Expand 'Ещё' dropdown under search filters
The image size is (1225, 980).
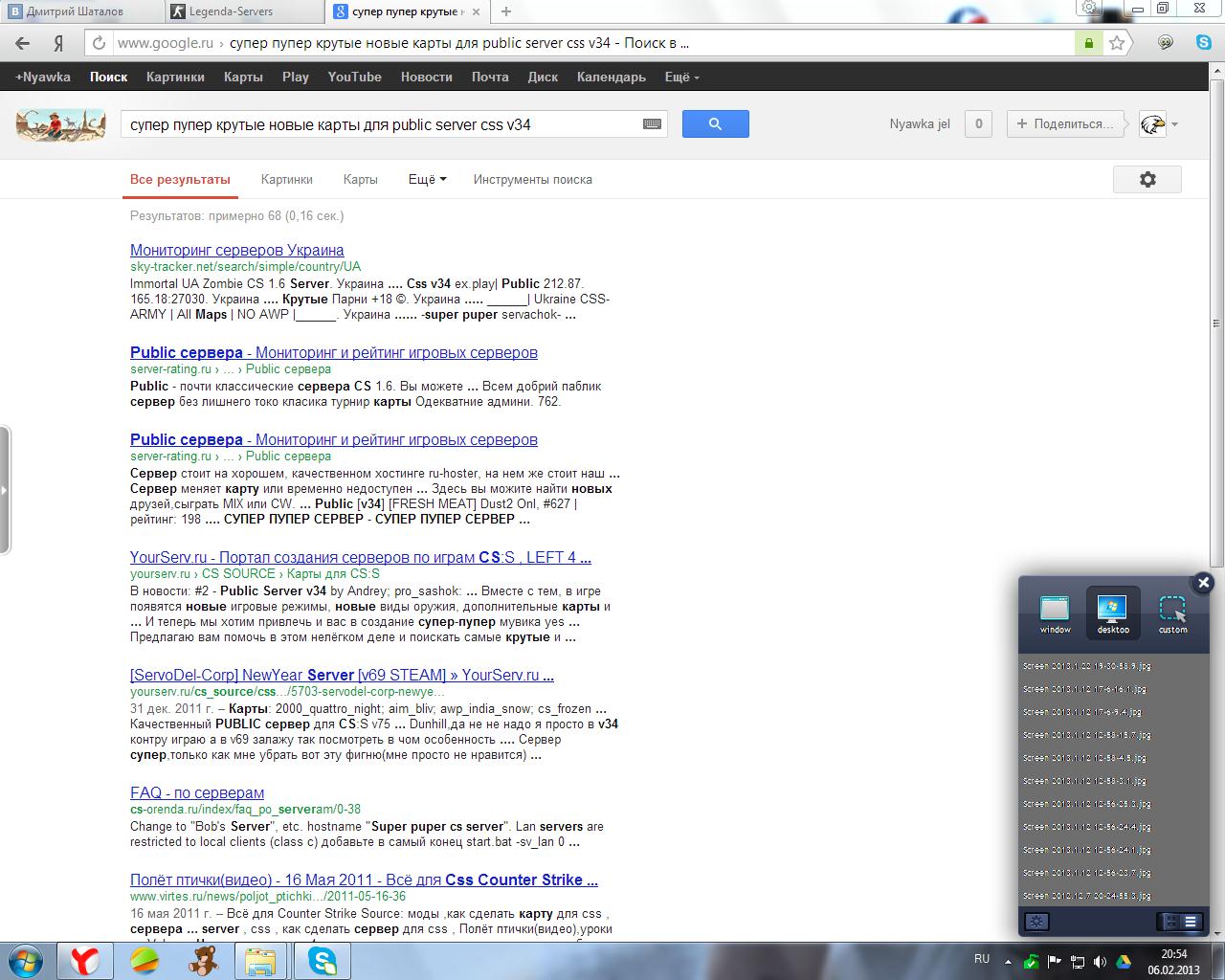[x=427, y=179]
